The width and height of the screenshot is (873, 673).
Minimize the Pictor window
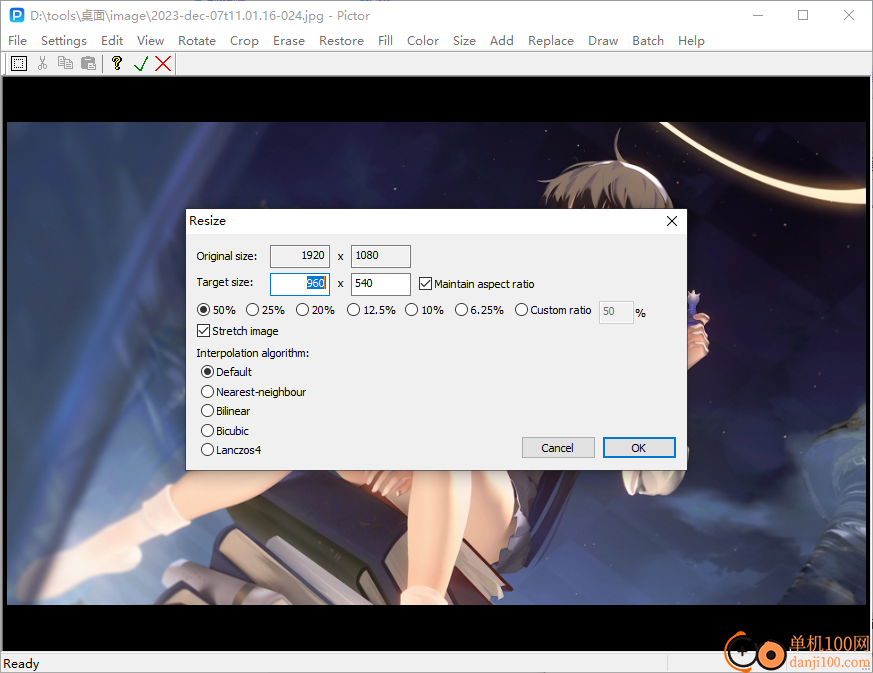coord(758,16)
